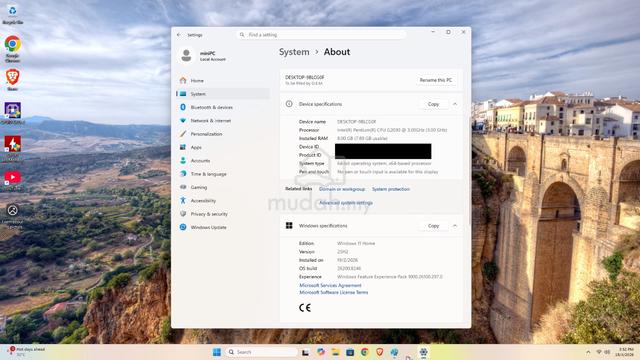640x360 pixels.
Task: Open the Windows Start menu
Action: pos(217,352)
